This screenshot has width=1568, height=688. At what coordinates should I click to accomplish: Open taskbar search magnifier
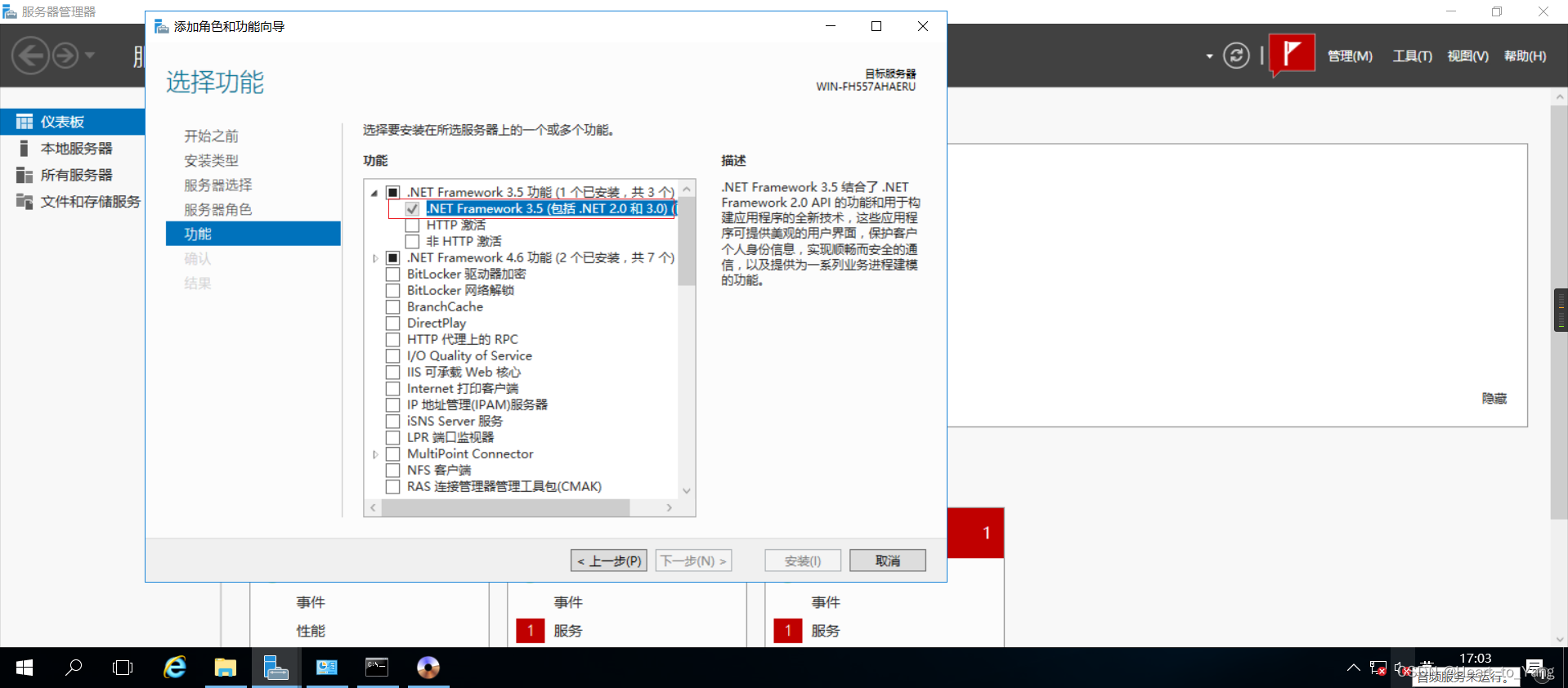point(74,668)
